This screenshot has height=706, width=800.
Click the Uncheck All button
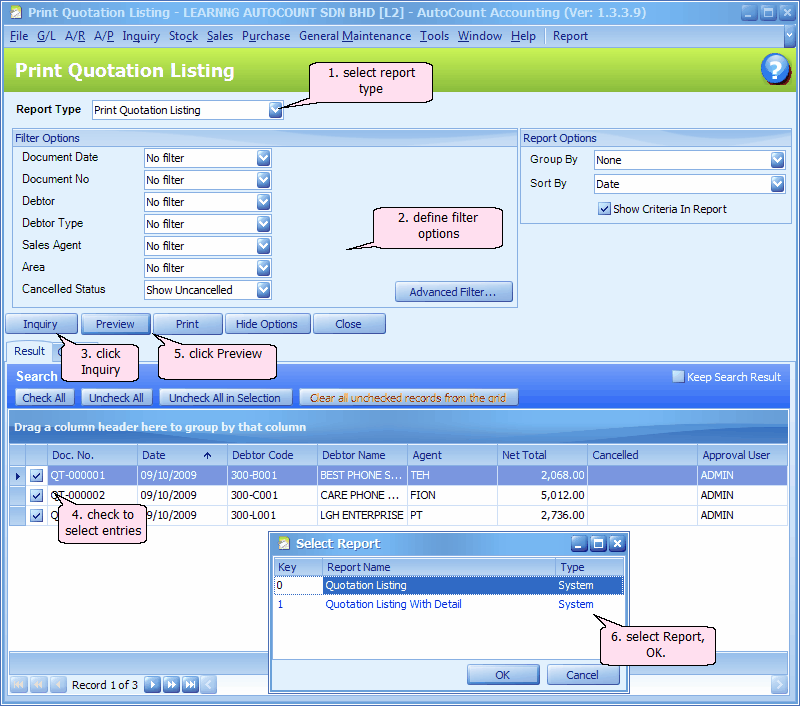point(116,398)
